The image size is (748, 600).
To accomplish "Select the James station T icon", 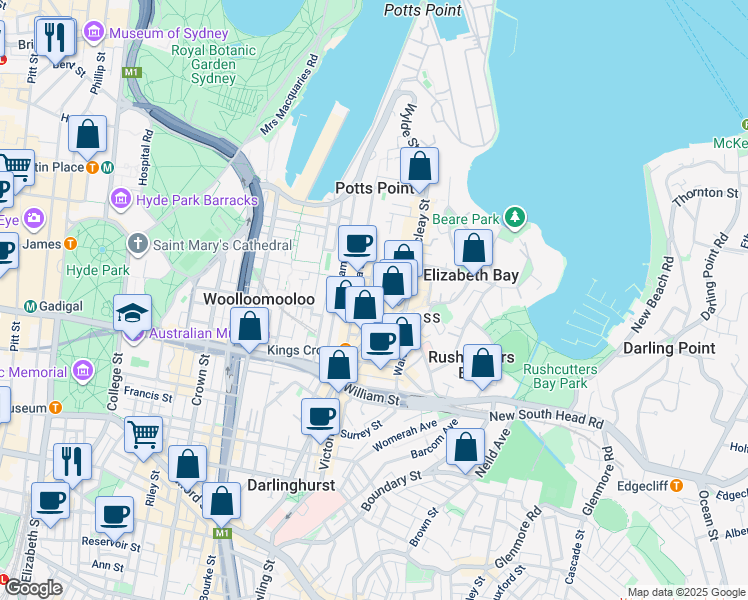I will (71, 244).
